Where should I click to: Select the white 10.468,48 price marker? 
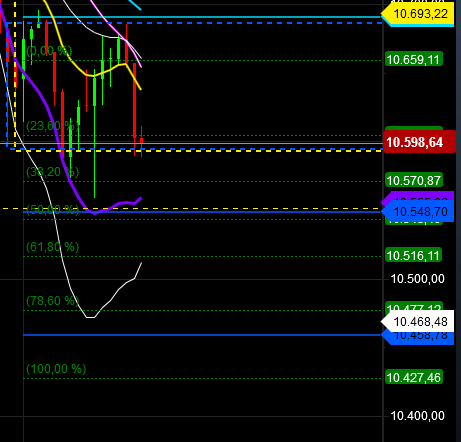[x=417, y=322]
